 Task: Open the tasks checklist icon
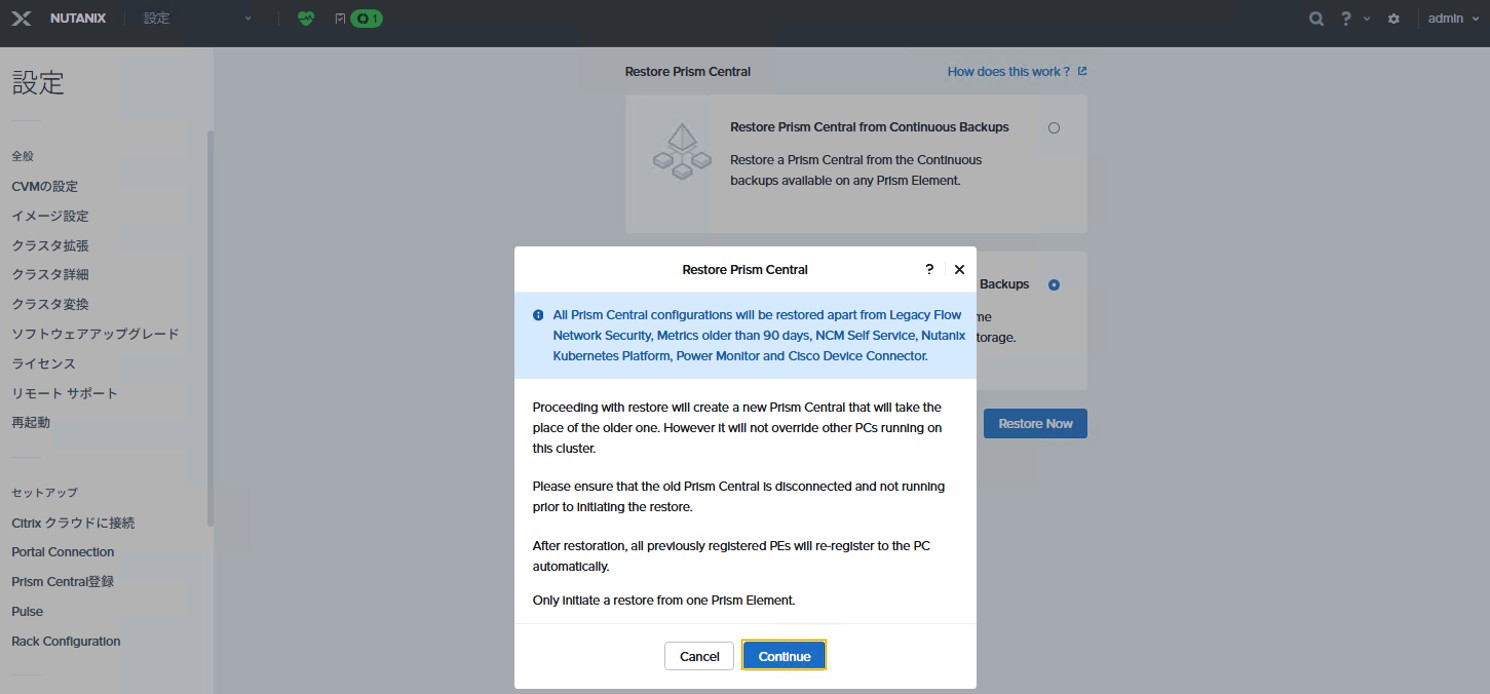(340, 19)
